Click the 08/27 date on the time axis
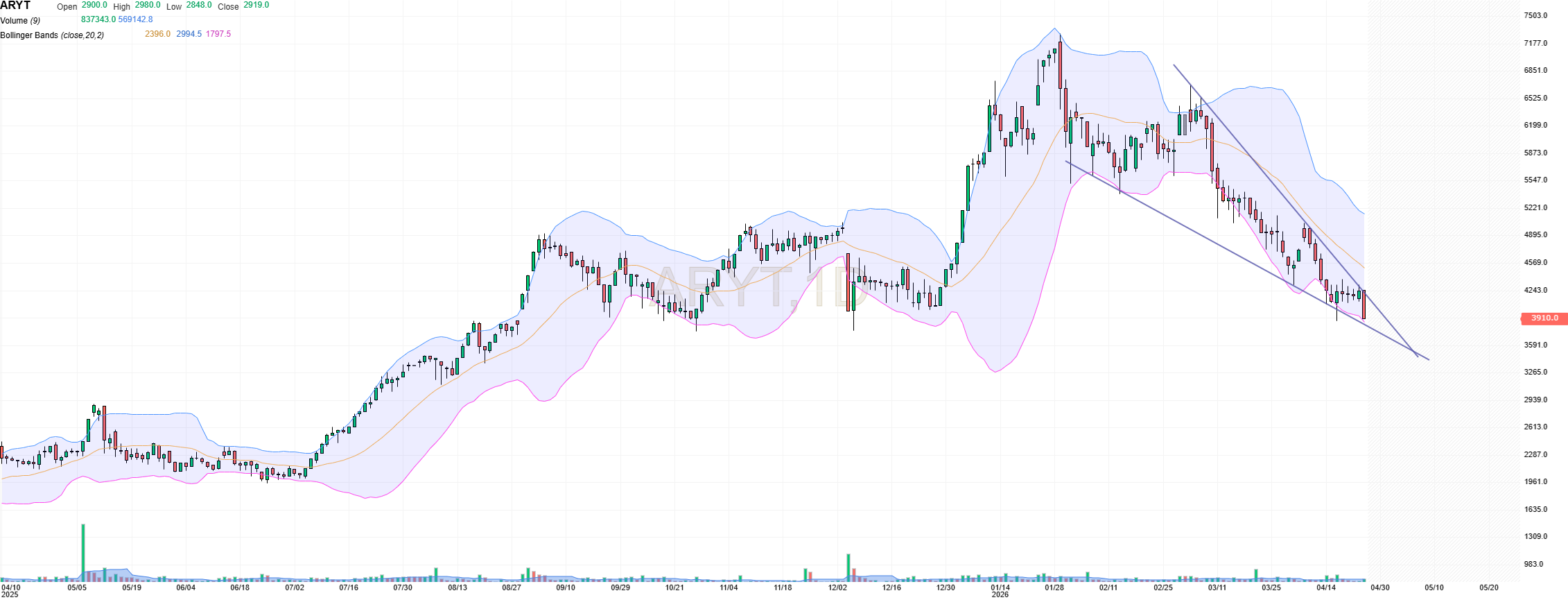Viewport: 1568px width, 600px height. coord(512,588)
